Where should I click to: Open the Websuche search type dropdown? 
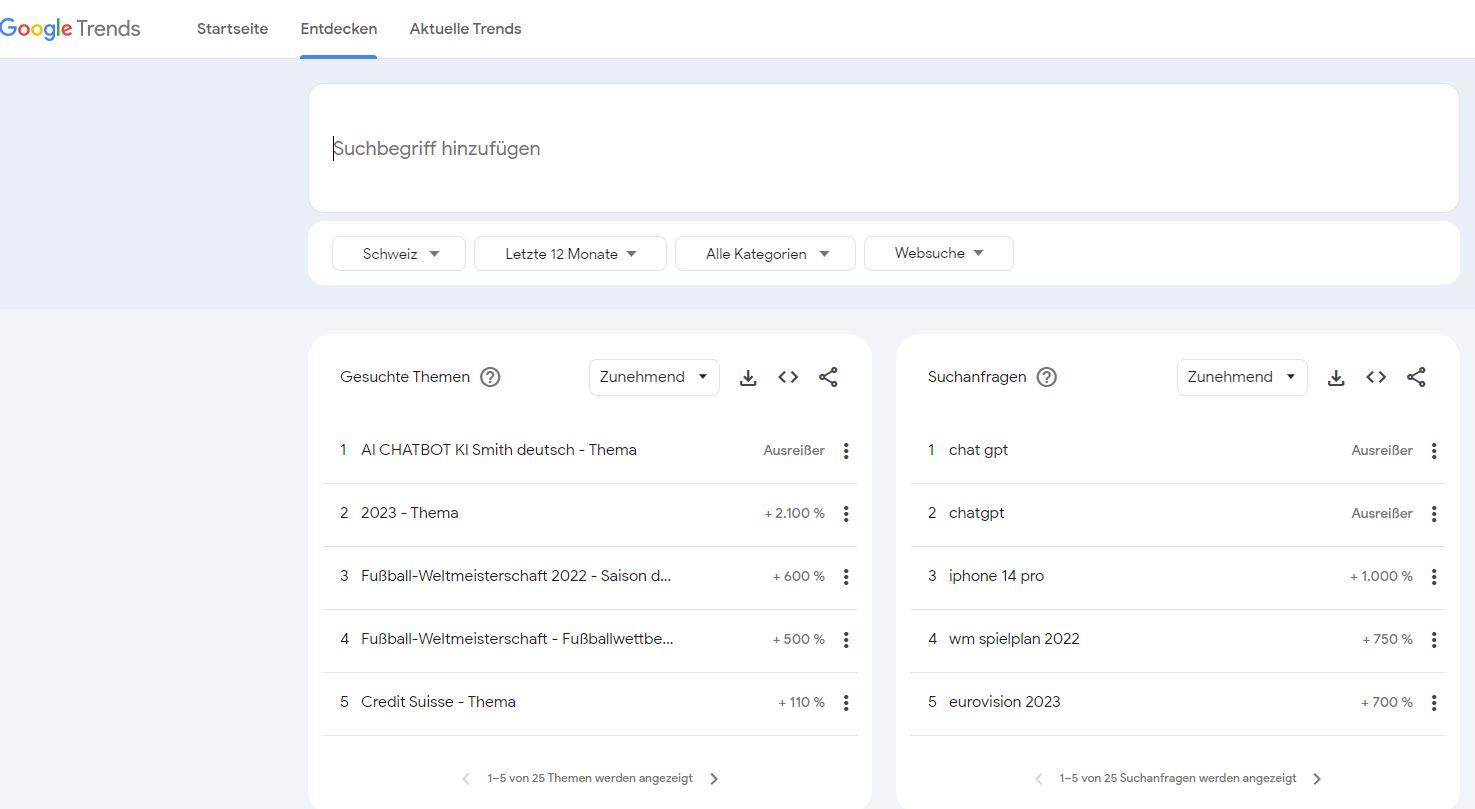[x=939, y=254]
